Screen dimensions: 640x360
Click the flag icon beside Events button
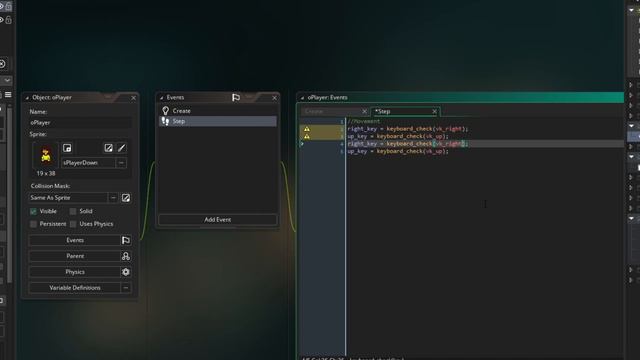pos(126,240)
